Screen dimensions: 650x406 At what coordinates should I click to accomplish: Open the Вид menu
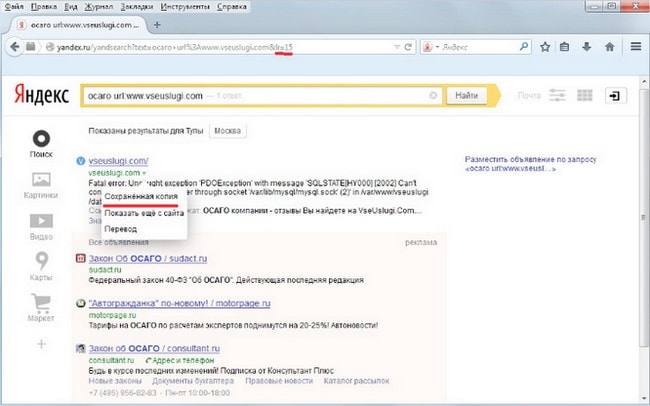pos(71,7)
